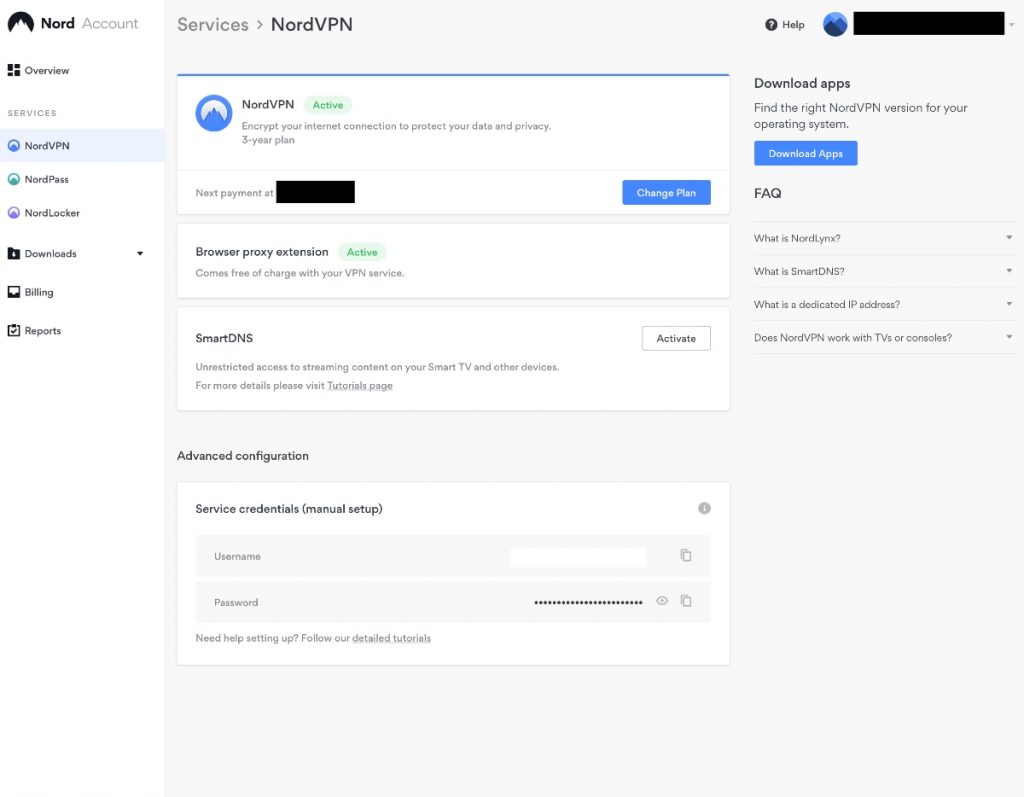Expand the Downloads menu arrow
The height and width of the screenshot is (797, 1024).
[140, 253]
